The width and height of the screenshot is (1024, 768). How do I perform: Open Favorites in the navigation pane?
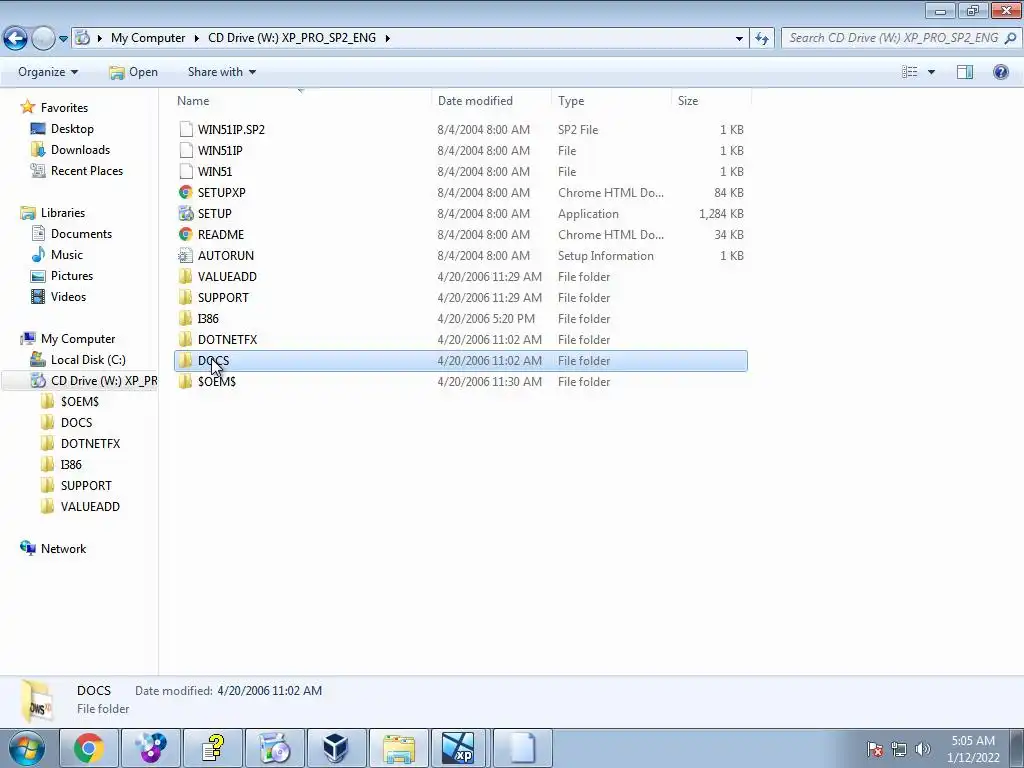click(64, 108)
